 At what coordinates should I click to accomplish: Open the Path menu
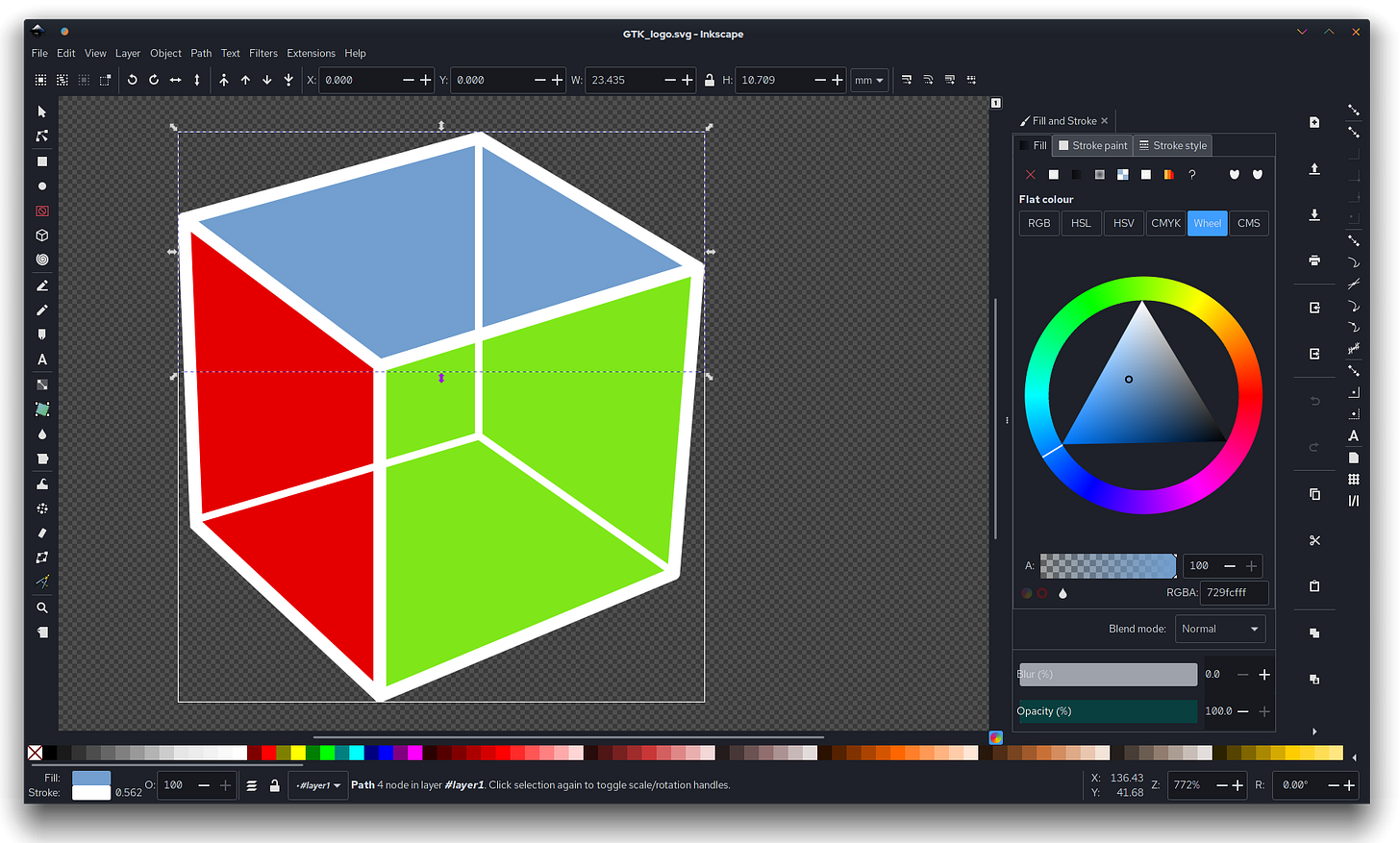point(201,53)
